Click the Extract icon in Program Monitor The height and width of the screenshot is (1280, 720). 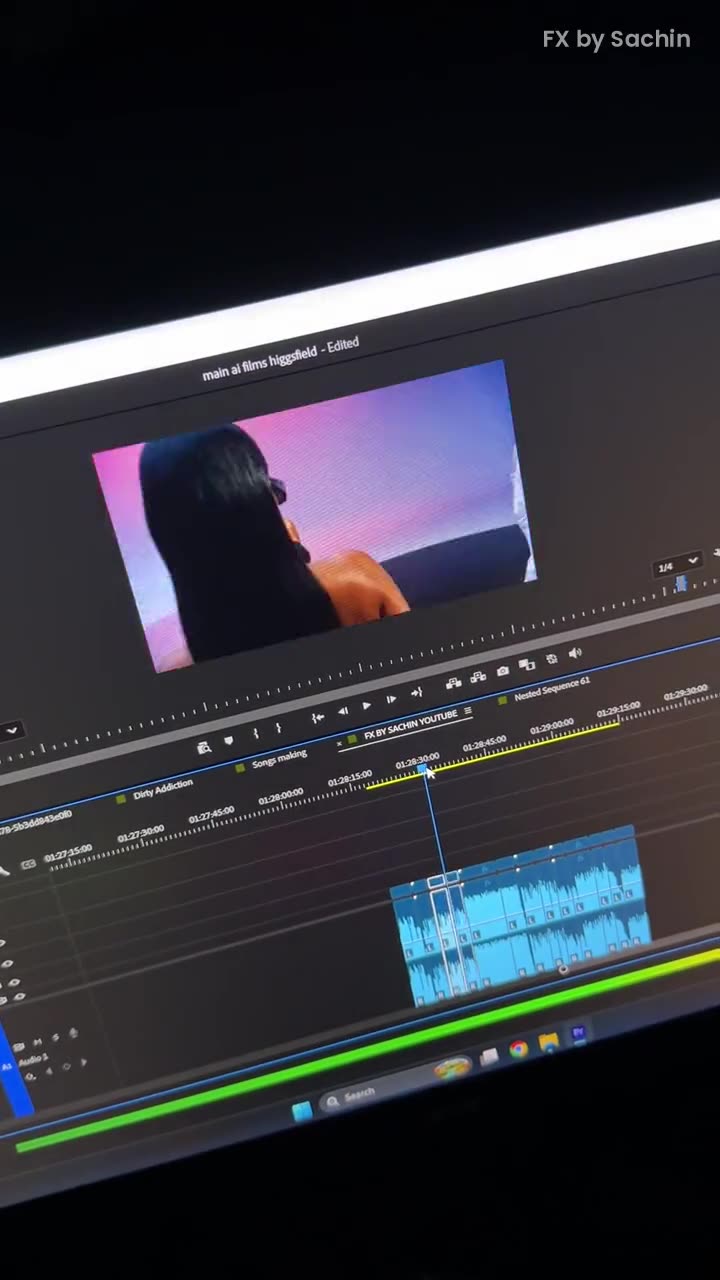478,676
